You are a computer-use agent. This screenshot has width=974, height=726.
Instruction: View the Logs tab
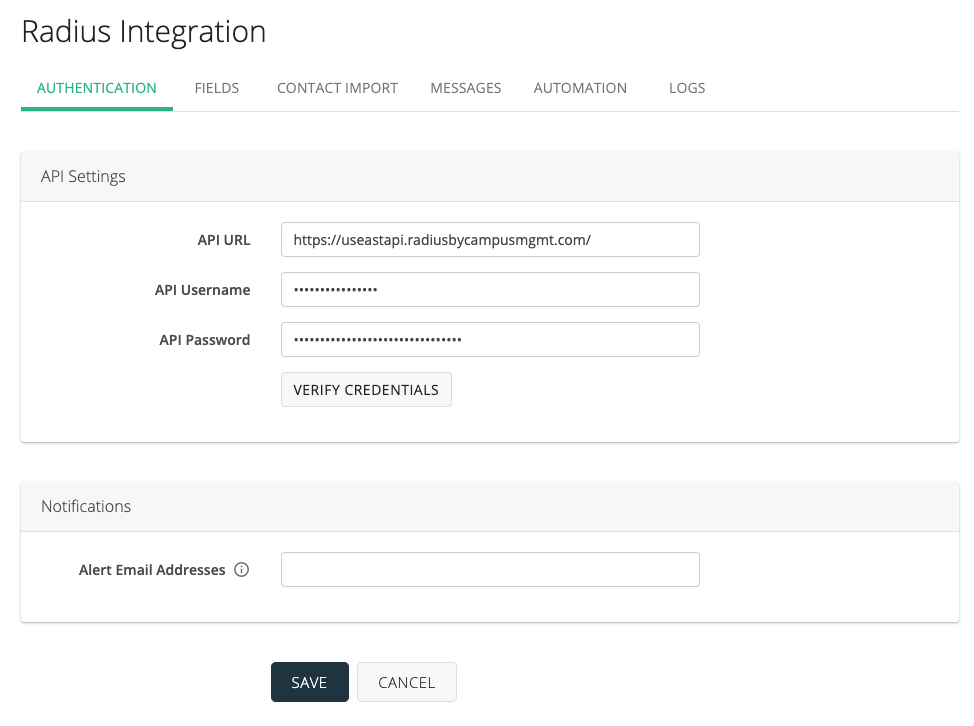tap(687, 88)
